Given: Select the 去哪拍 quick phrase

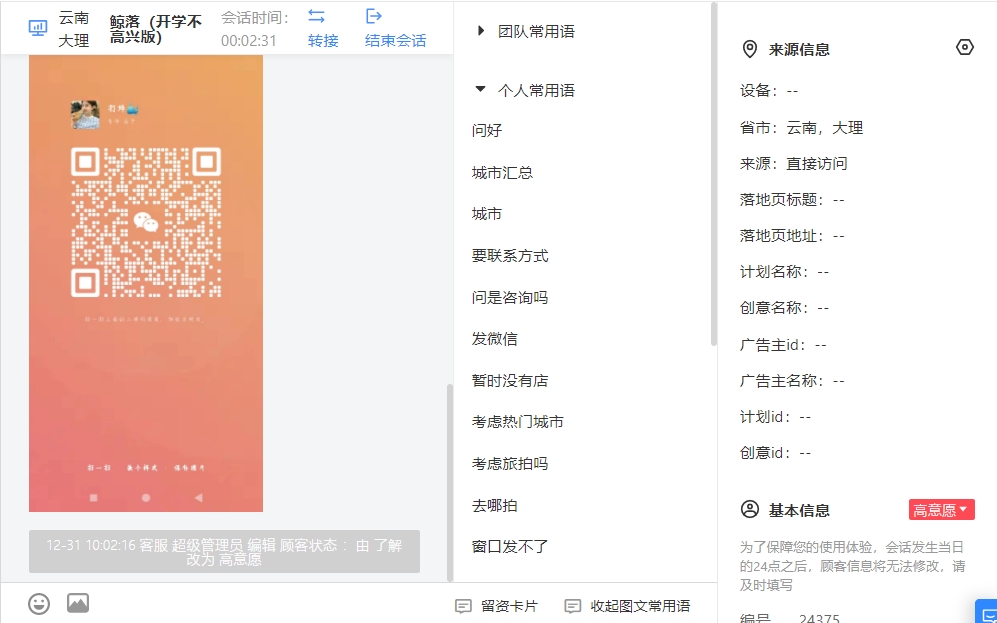Looking at the screenshot, I should click(x=495, y=506).
